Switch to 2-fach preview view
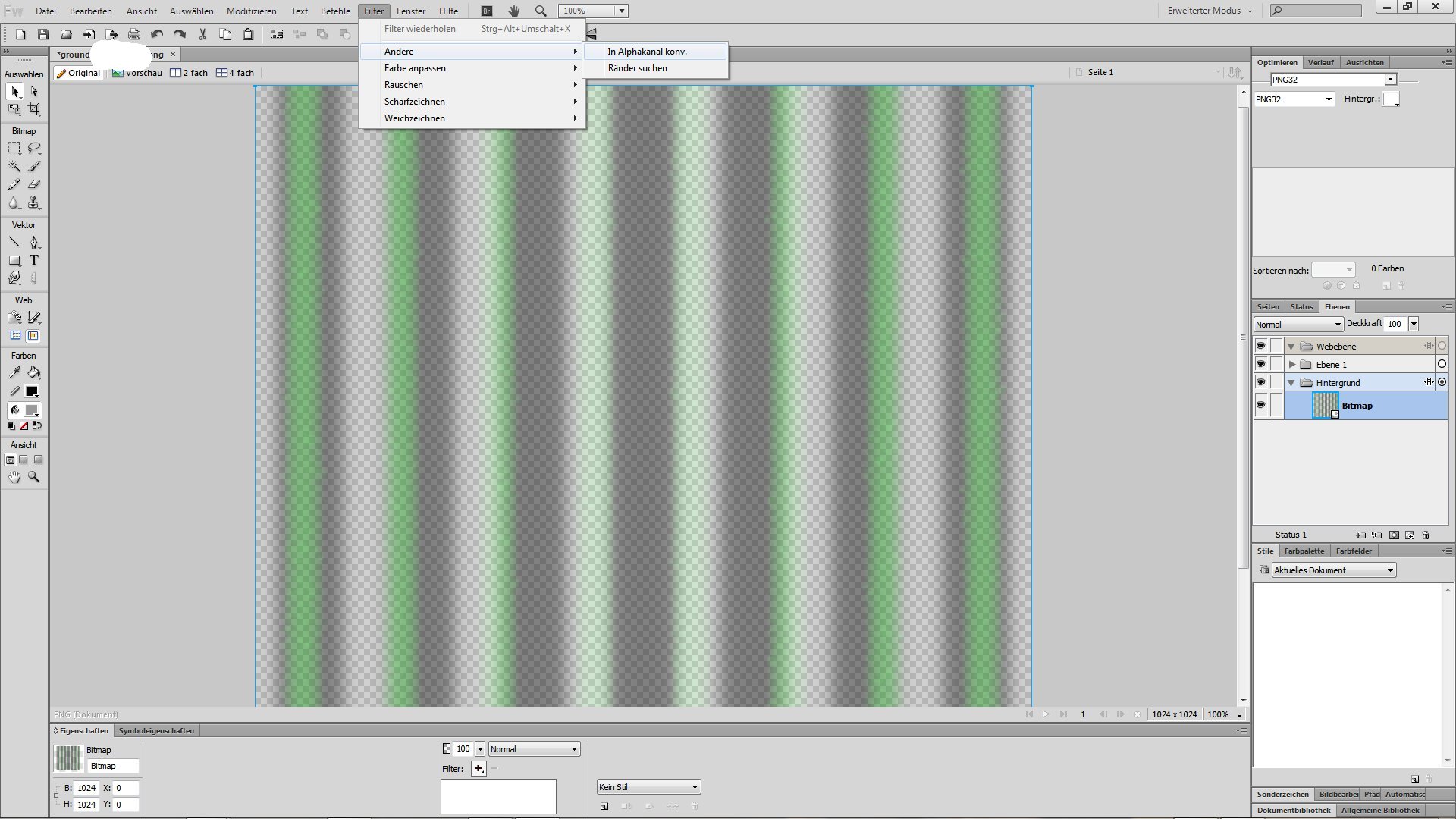 (189, 73)
